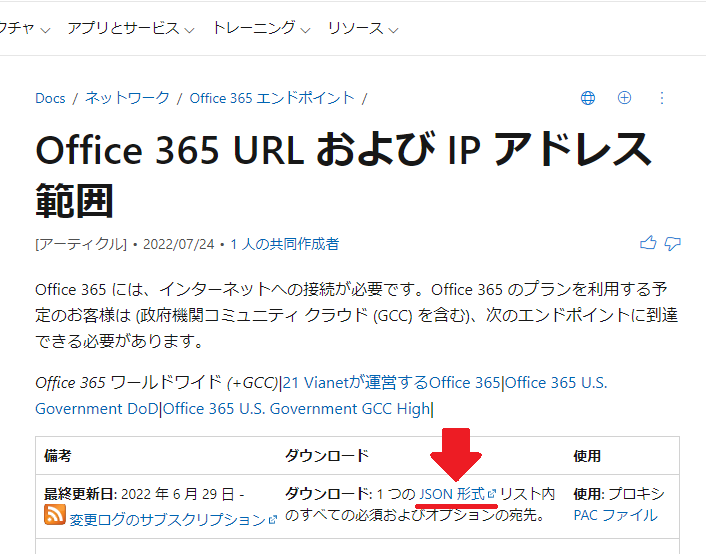706x554 pixels.
Task: Open the ネットワーク breadcrumb link
Action: pos(127,98)
